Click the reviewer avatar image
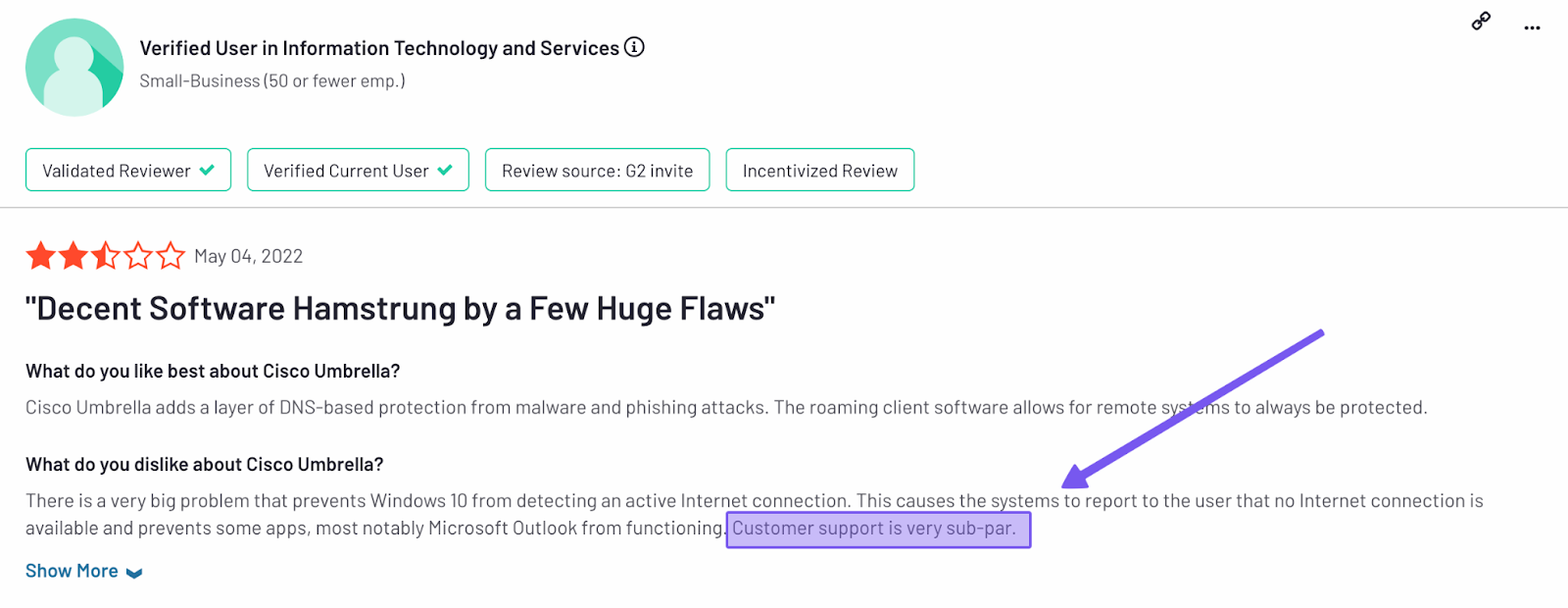The height and width of the screenshot is (608, 1568). (74, 68)
